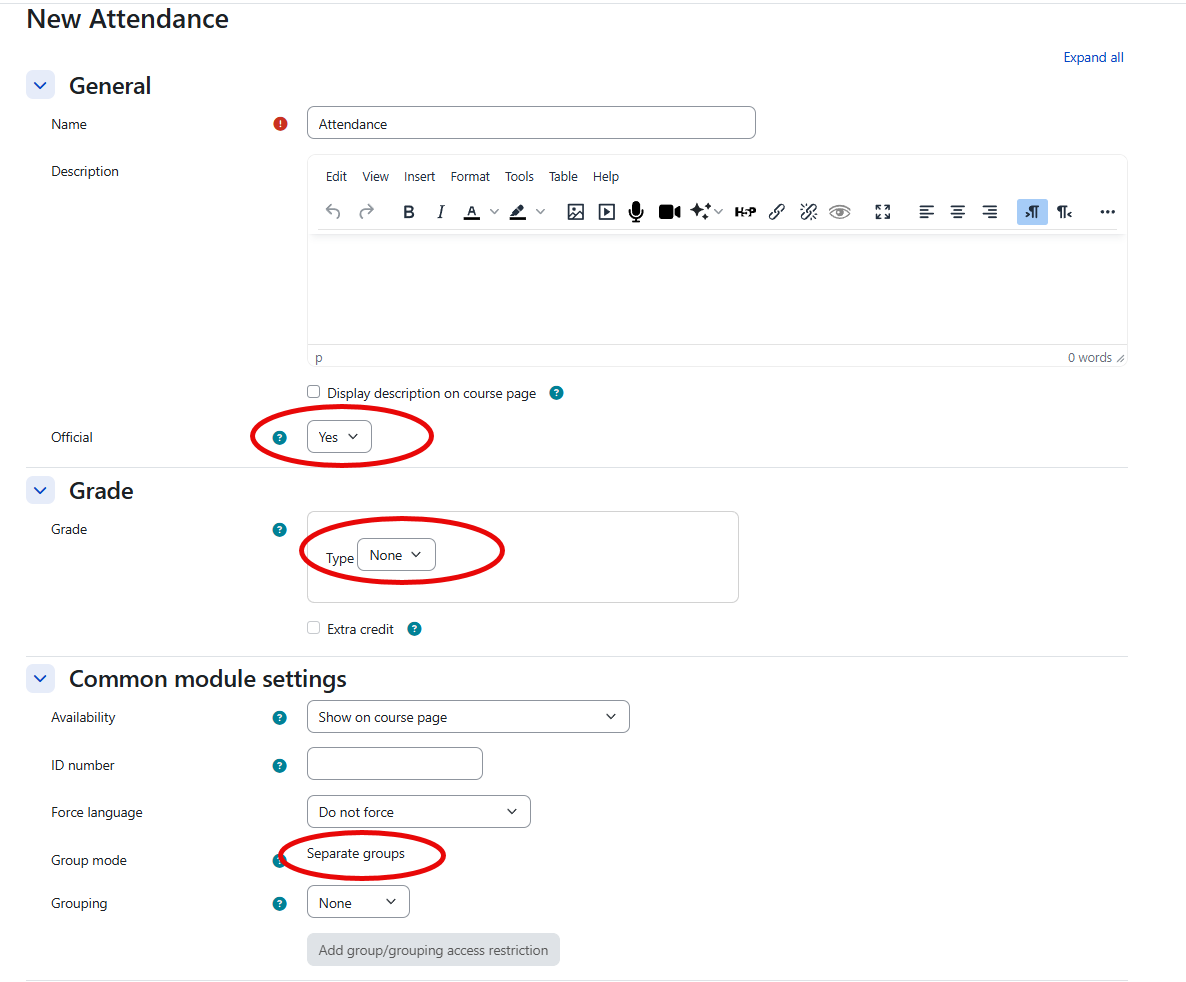
Task: Show help for the Official setting
Action: pyautogui.click(x=280, y=437)
